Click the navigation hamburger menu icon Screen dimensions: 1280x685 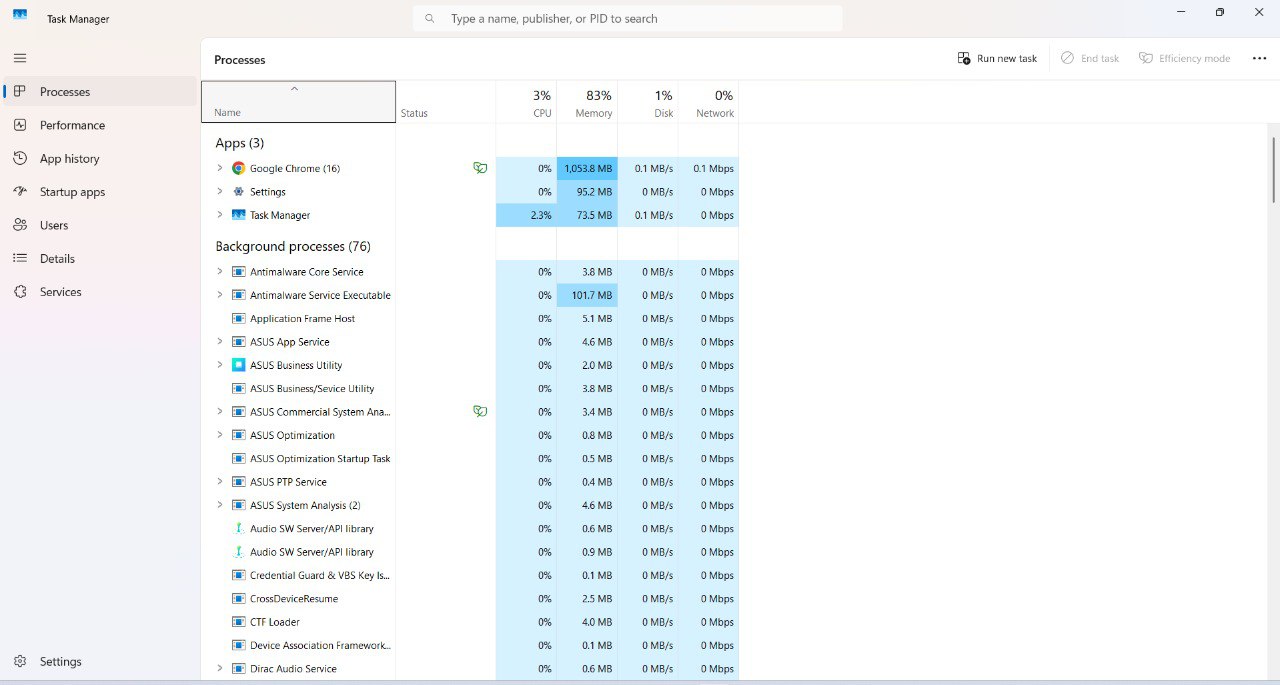click(19, 57)
